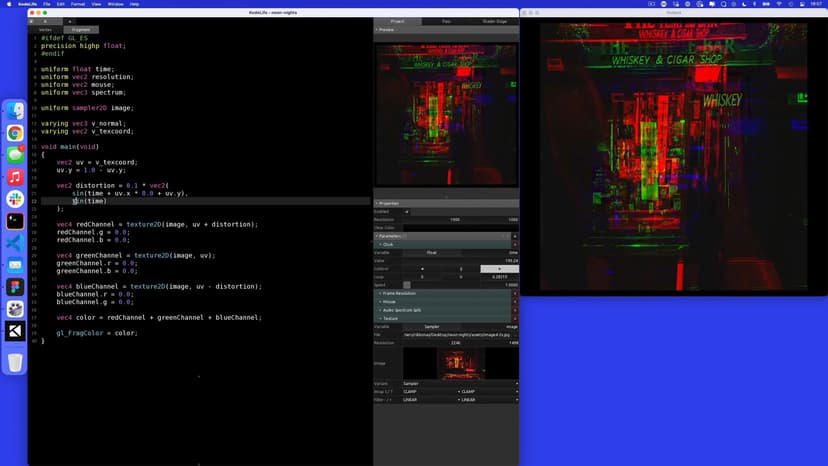
Task: Open the Format menu
Action: 77,4
